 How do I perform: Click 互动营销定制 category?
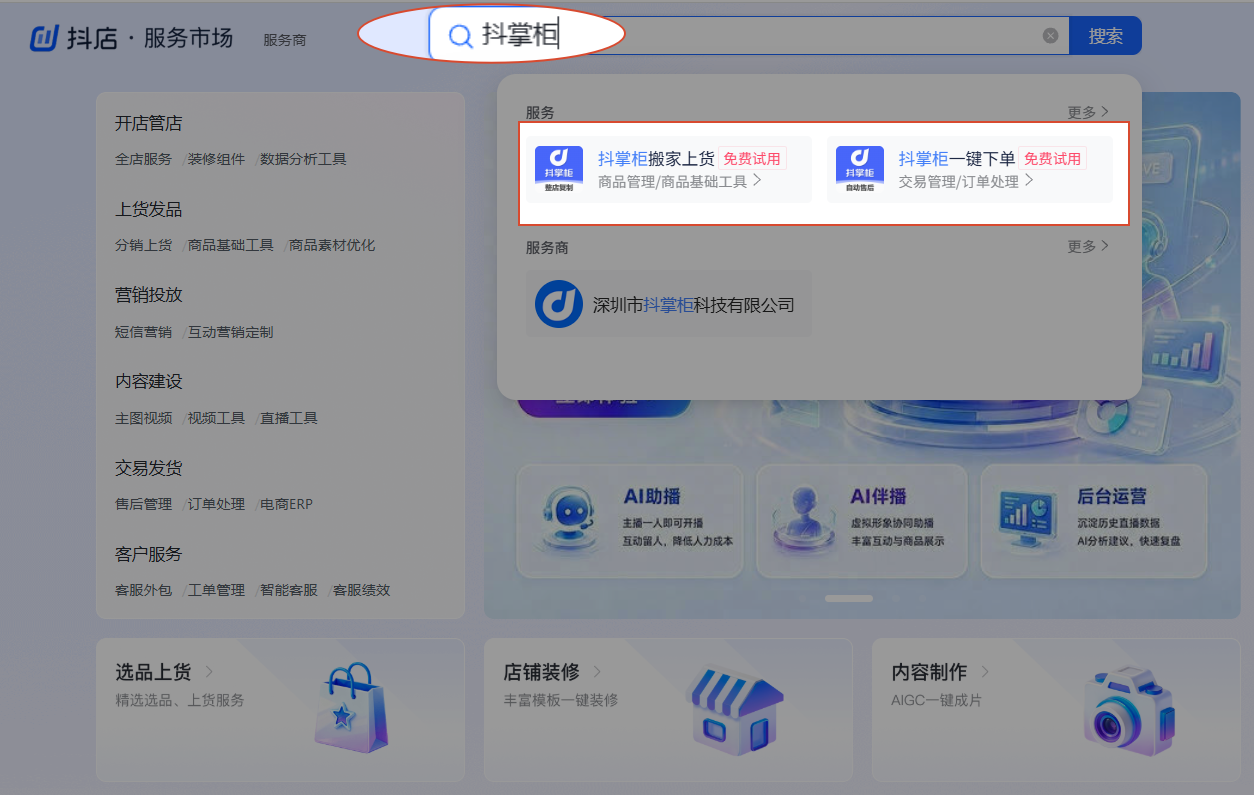click(x=230, y=332)
